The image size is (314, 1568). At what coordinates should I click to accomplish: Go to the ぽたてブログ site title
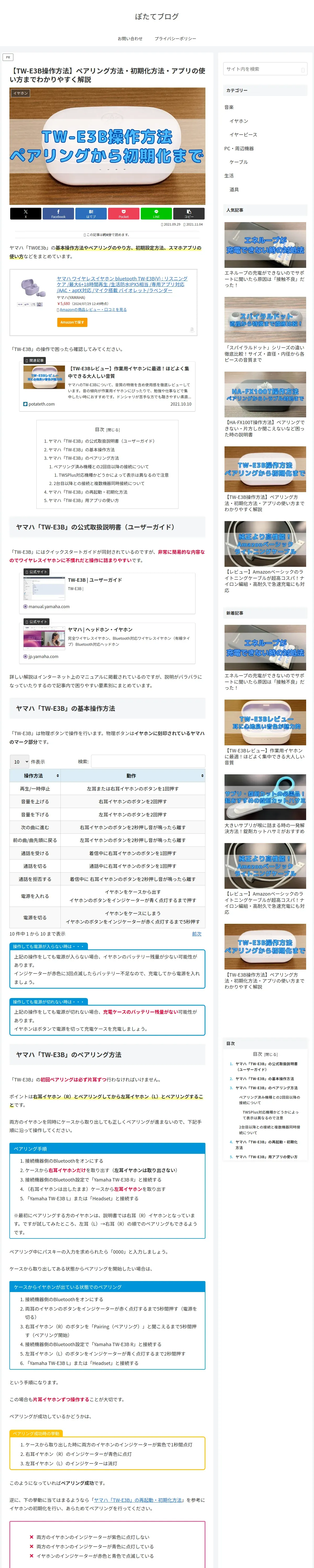(x=157, y=16)
